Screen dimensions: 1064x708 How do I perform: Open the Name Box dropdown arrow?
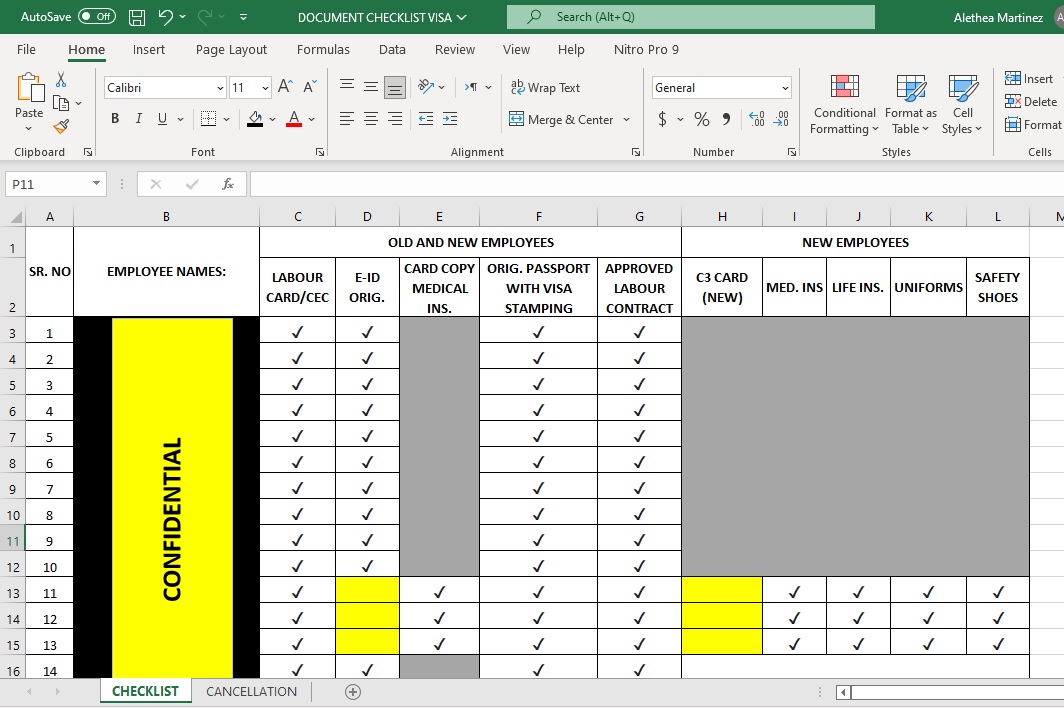(x=96, y=183)
